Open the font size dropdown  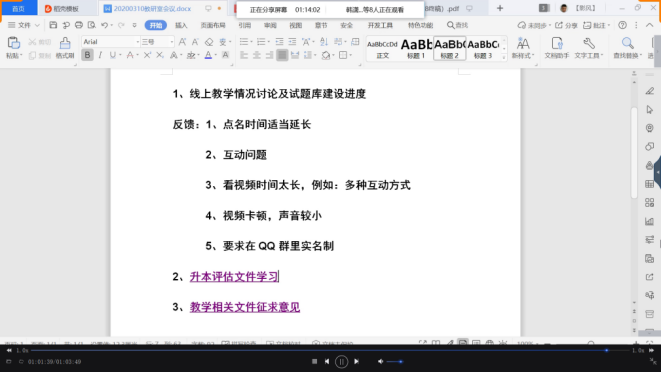[157, 42]
